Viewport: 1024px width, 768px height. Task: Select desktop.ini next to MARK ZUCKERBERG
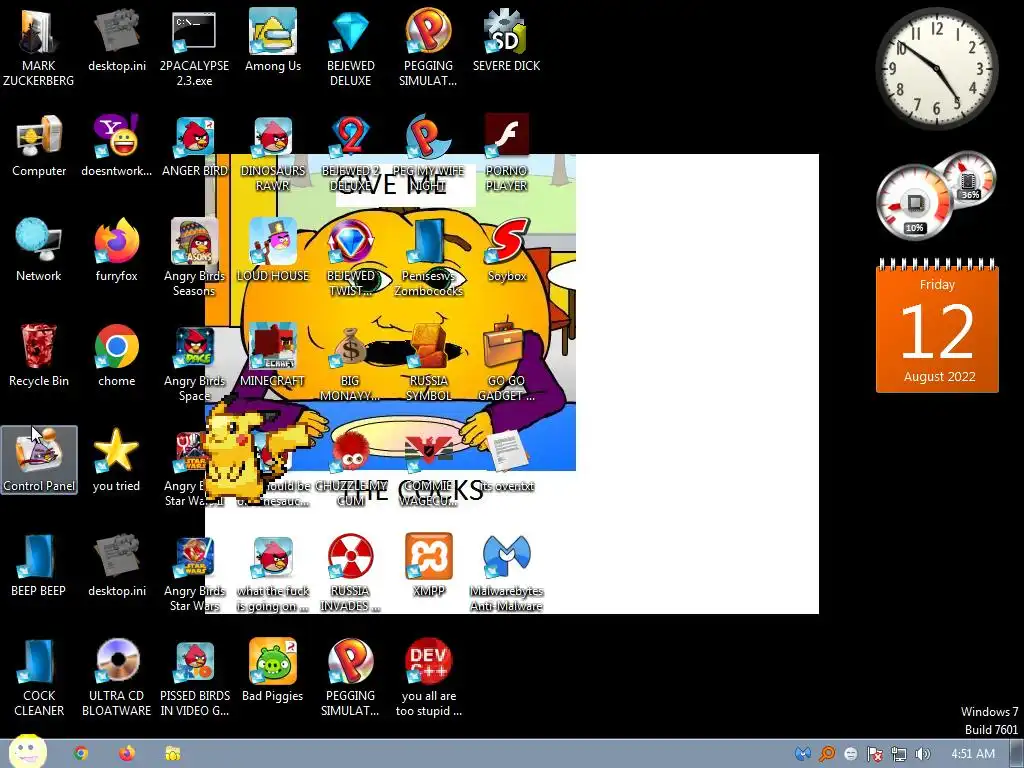point(116,40)
